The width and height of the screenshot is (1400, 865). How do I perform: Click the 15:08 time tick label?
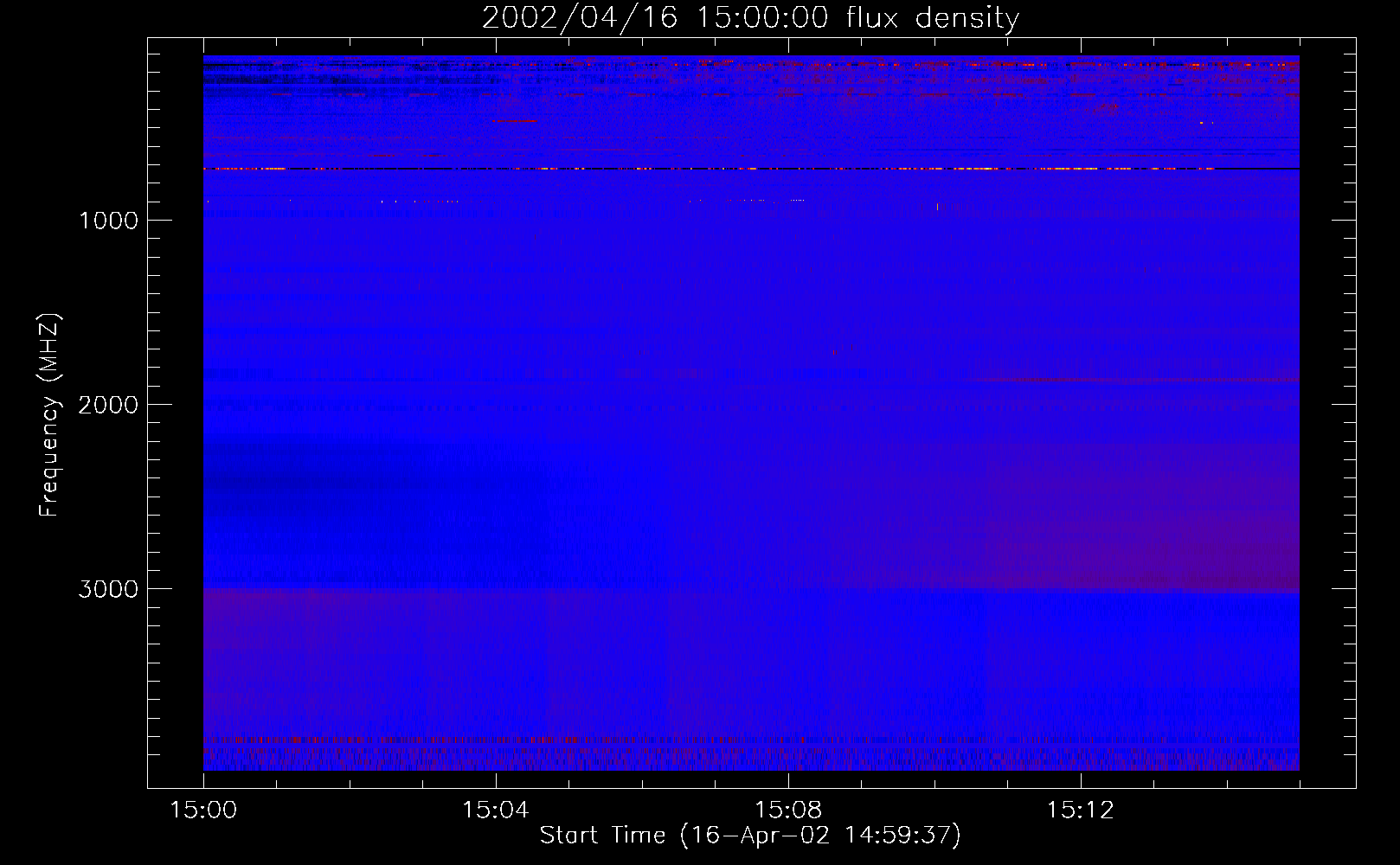[x=787, y=811]
